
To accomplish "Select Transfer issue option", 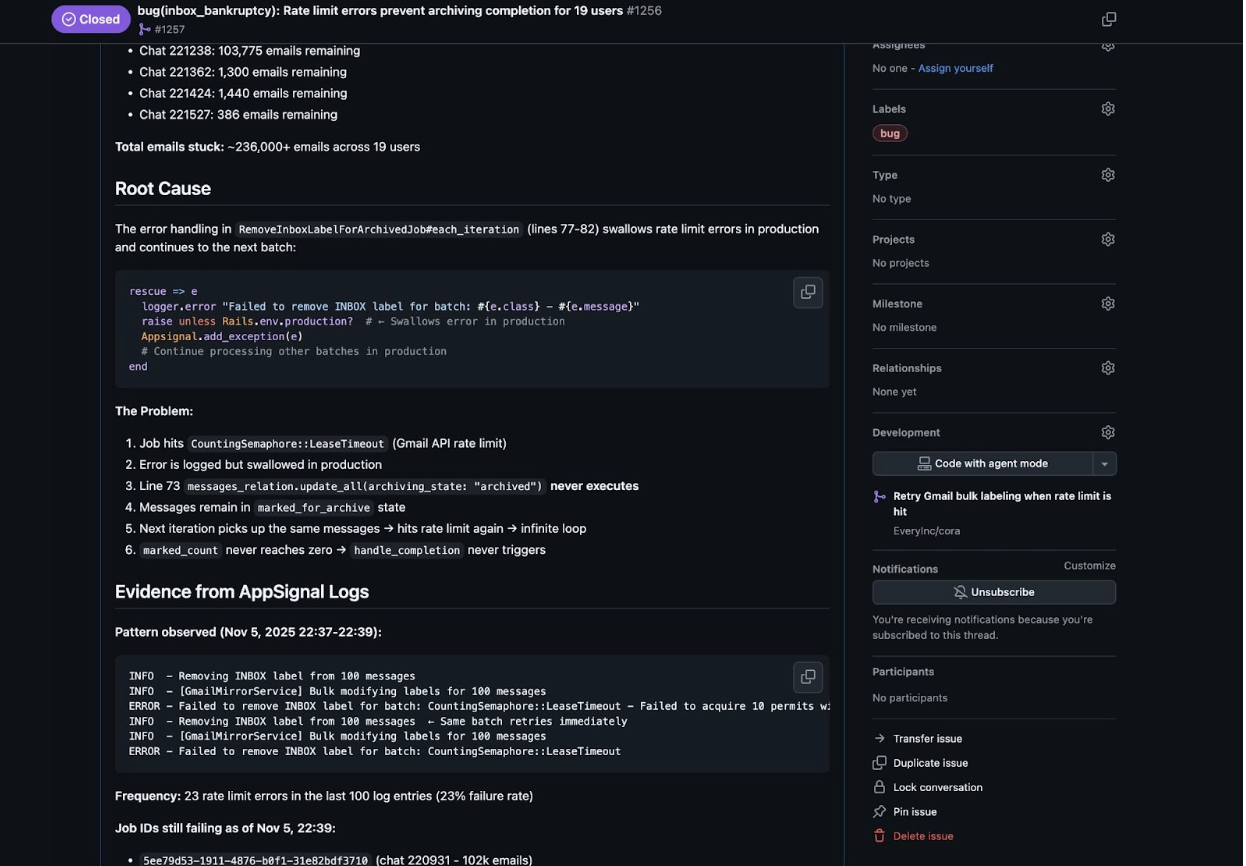I will [x=927, y=739].
